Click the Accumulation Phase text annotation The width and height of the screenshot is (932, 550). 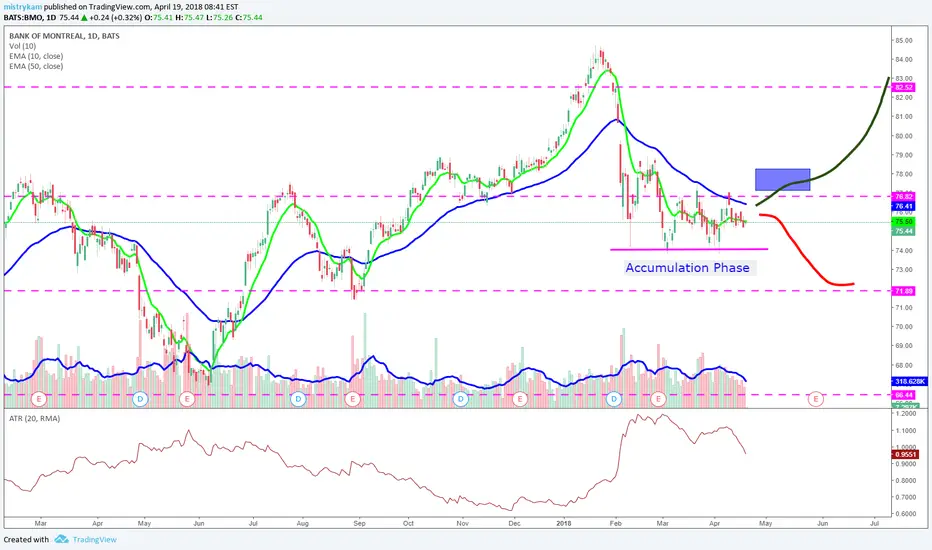tap(687, 268)
